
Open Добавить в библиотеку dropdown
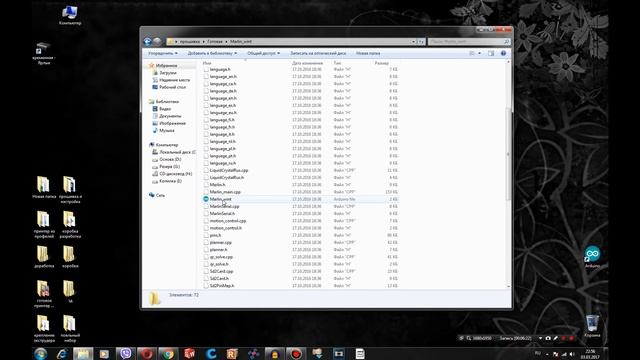[212, 53]
